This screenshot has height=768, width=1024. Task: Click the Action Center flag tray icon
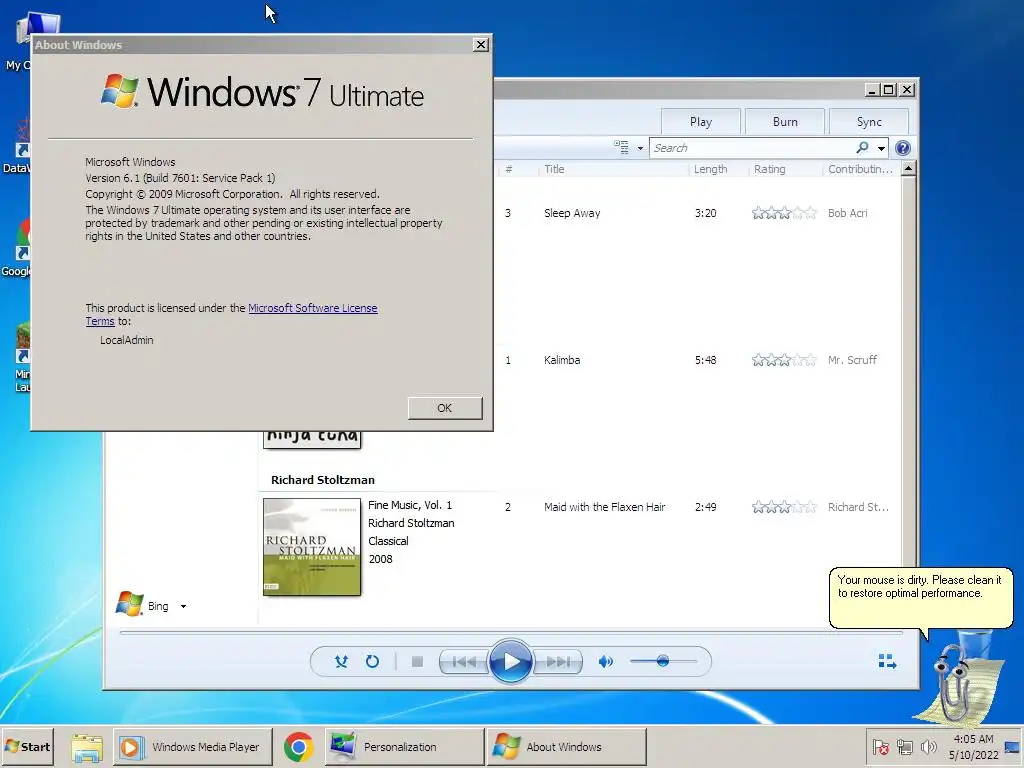(x=880, y=747)
